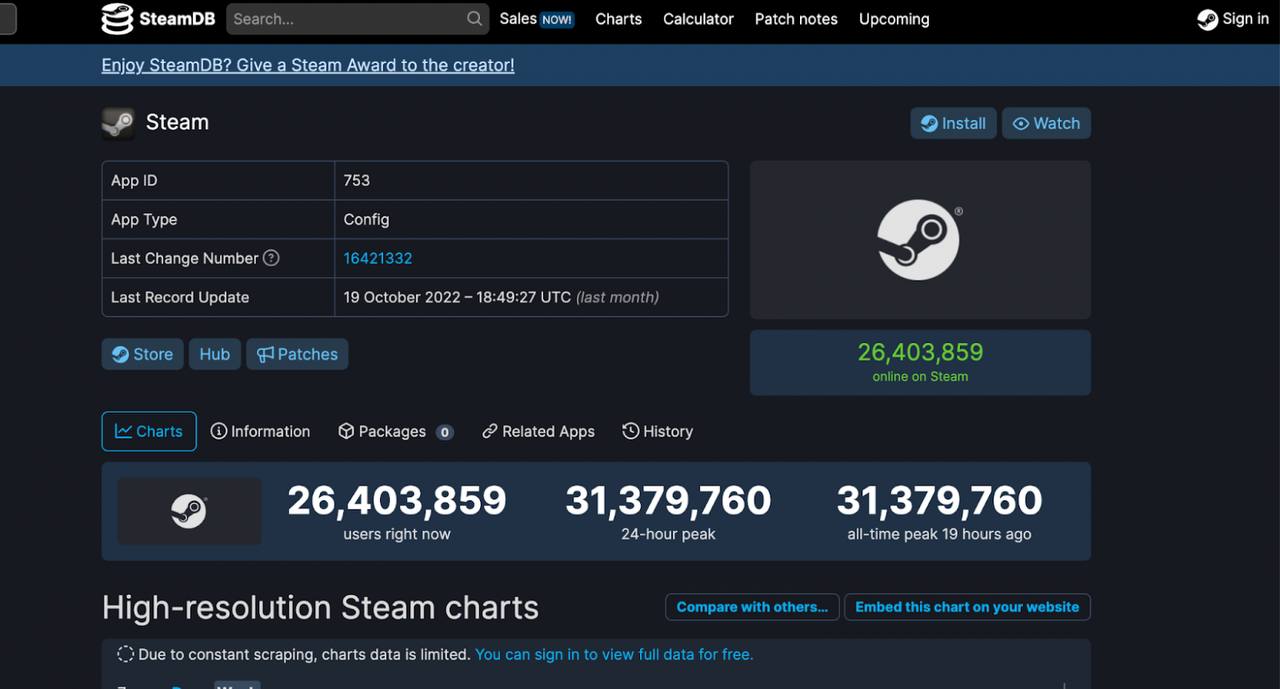The width and height of the screenshot is (1280, 689).
Task: Go to the Calculator page
Action: tap(698, 19)
